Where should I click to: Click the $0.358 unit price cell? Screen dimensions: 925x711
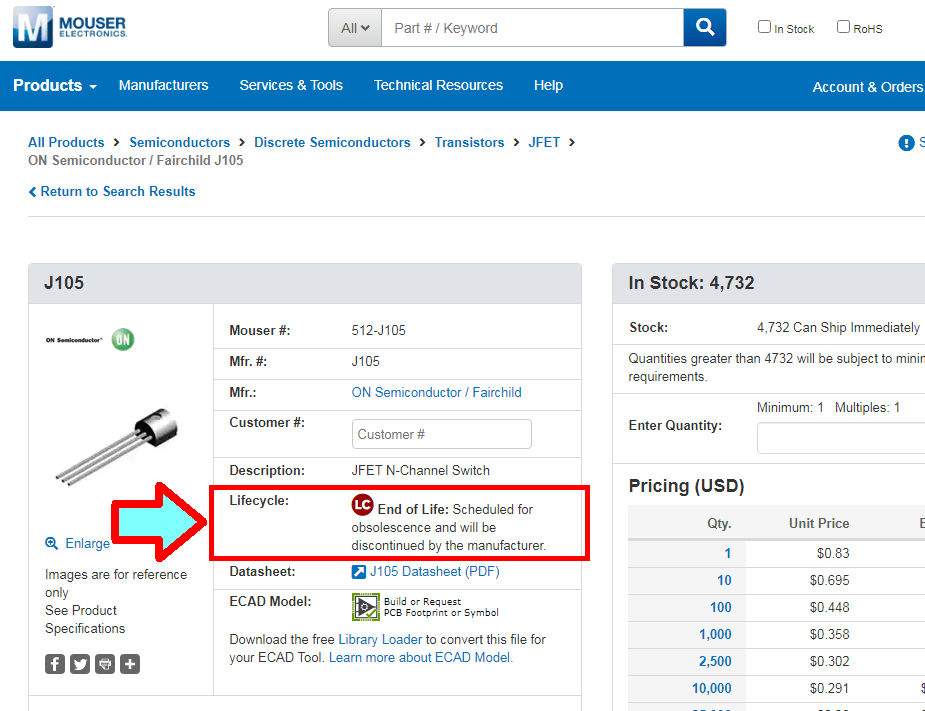click(829, 635)
